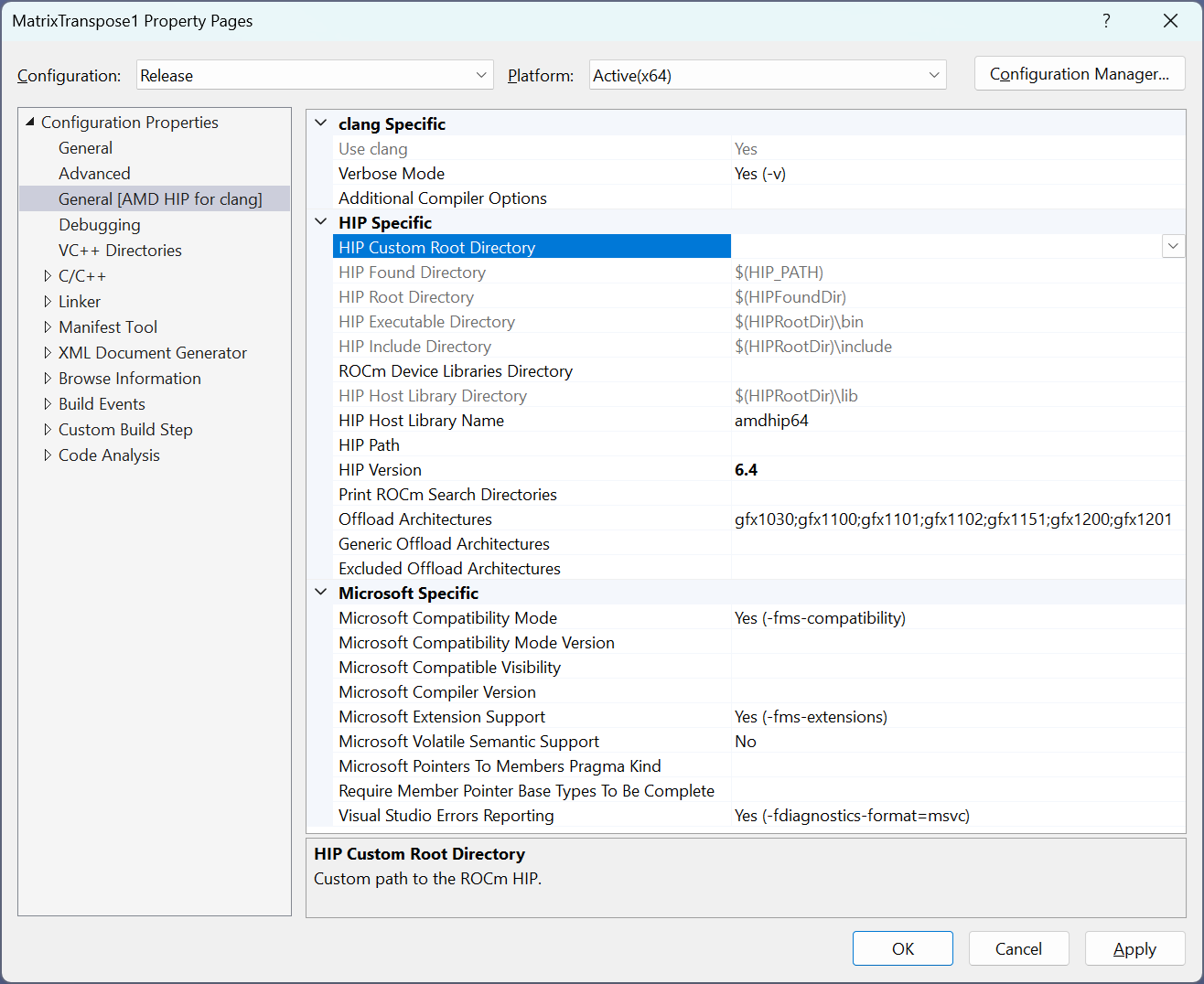Open the HIP Custom Root Directory value dropdown
1204x984 pixels.
tap(1173, 247)
